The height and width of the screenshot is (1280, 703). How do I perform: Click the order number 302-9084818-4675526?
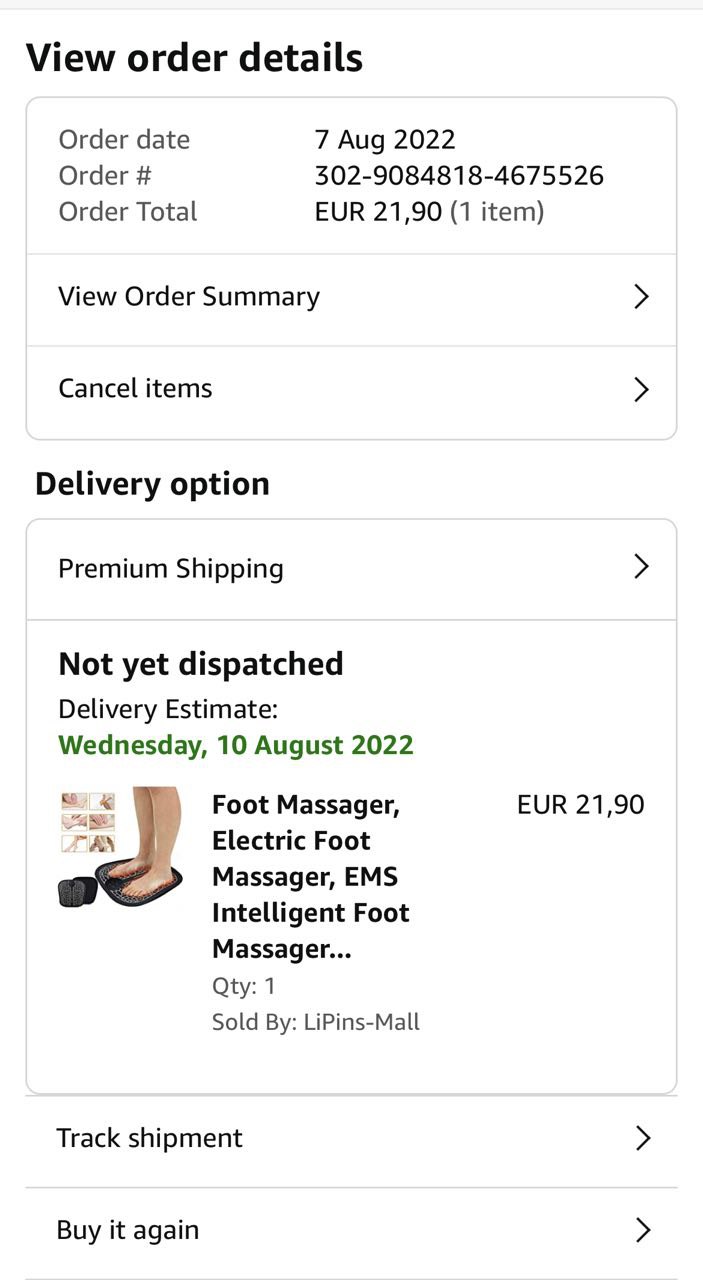coord(459,176)
